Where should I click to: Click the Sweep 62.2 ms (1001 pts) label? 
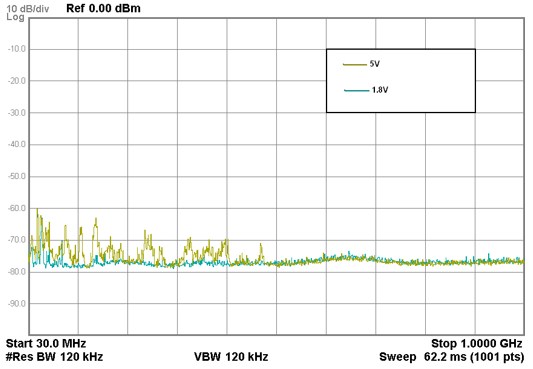click(452, 357)
